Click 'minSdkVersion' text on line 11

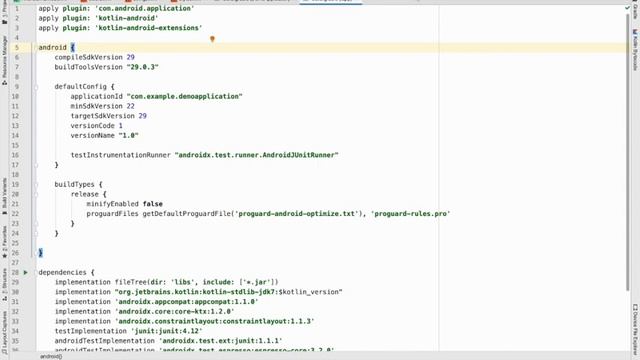96,106
